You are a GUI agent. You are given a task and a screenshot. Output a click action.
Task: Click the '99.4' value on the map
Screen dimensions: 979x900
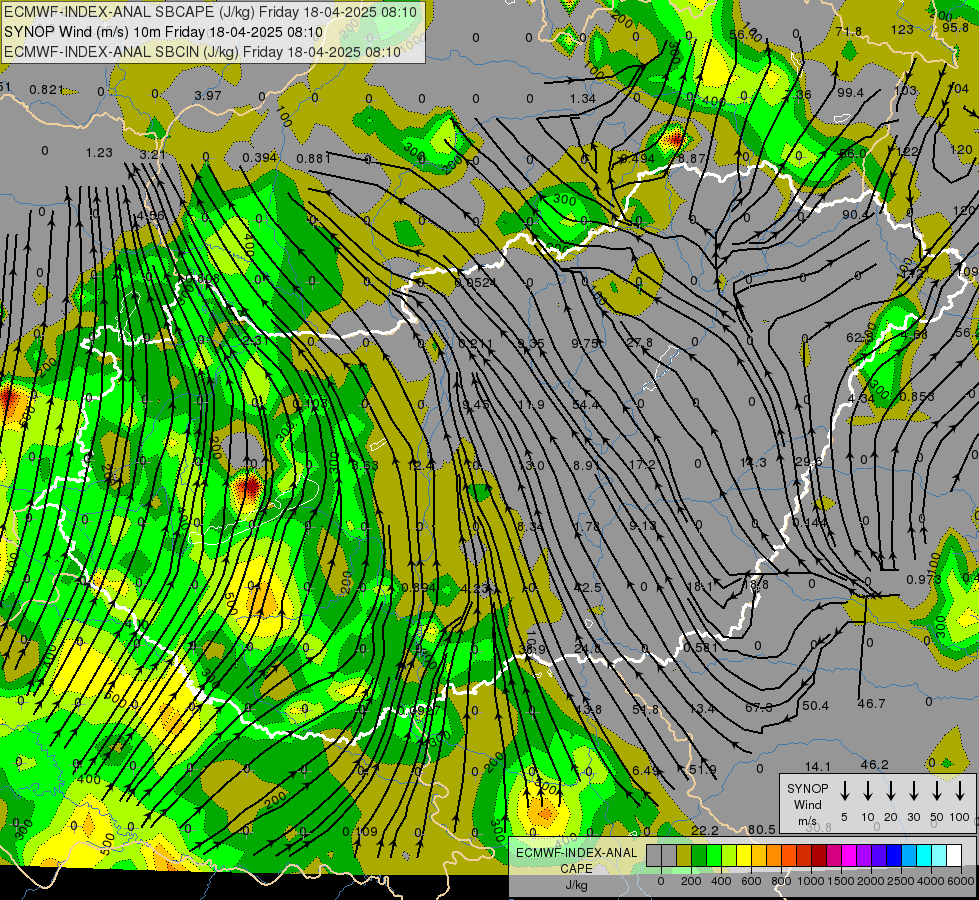(x=850, y=92)
